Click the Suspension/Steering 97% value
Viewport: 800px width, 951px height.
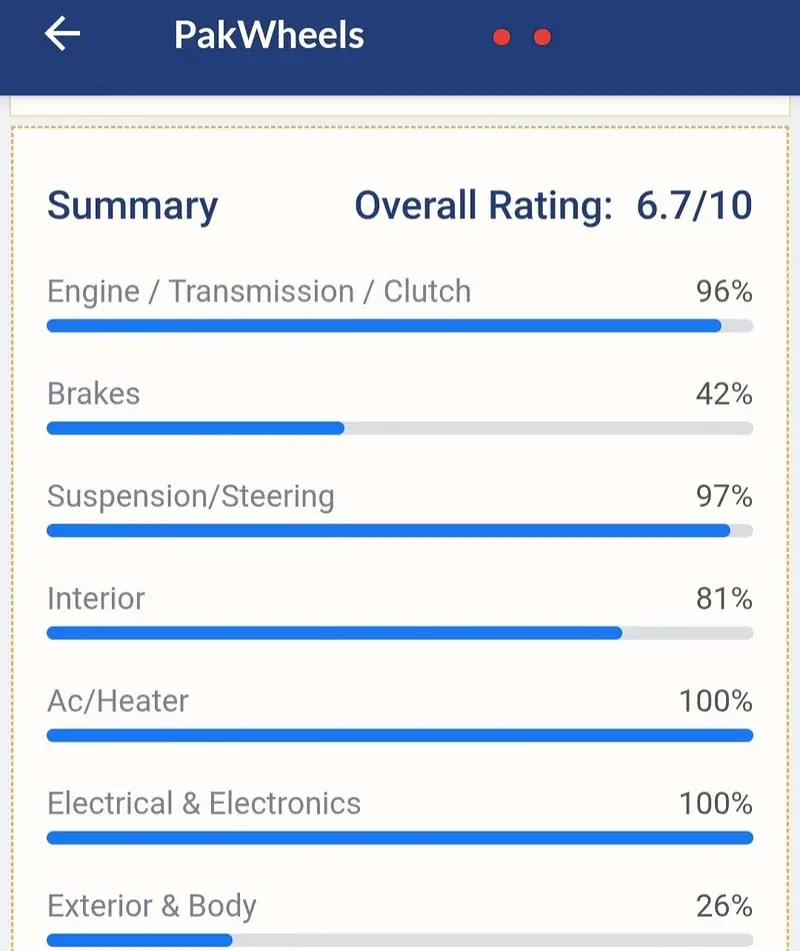click(x=724, y=497)
